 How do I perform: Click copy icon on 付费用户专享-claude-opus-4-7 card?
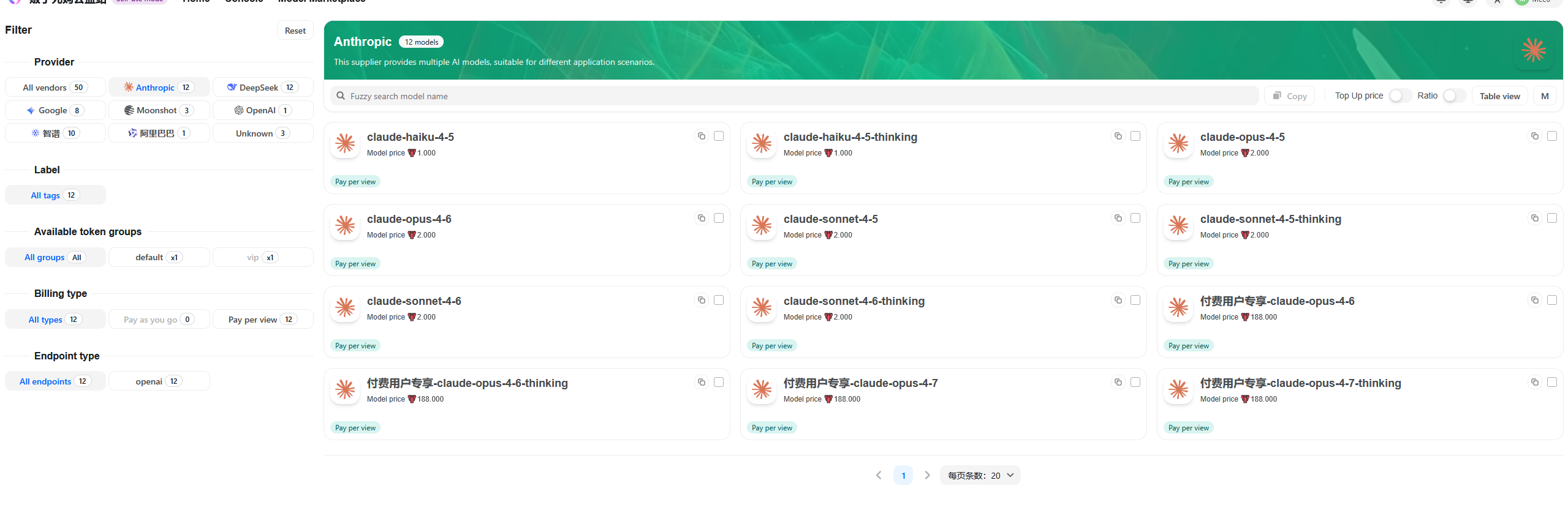[1118, 382]
